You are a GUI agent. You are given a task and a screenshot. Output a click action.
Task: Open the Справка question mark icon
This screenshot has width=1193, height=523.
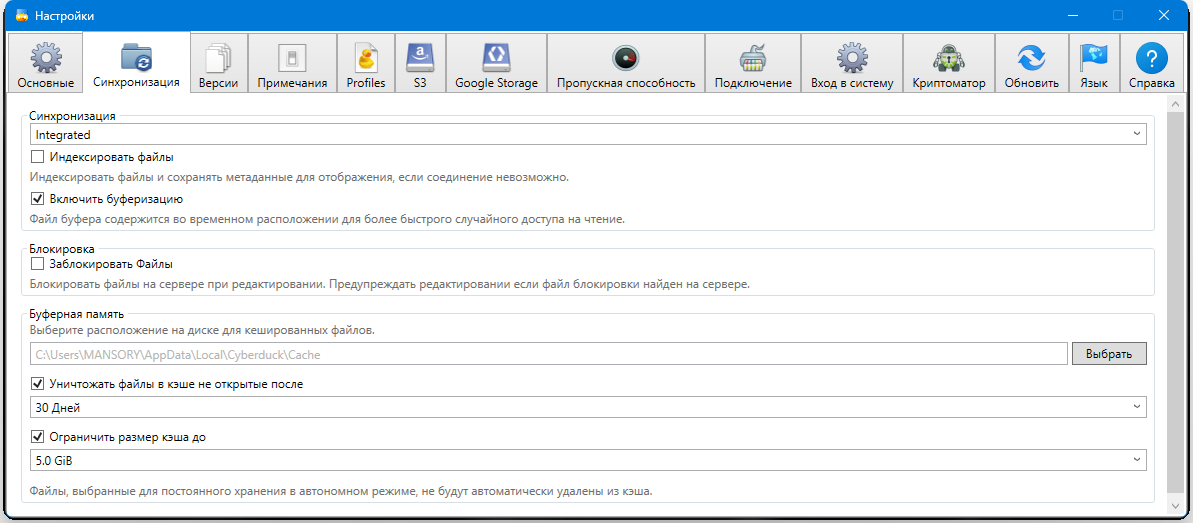point(1151,58)
